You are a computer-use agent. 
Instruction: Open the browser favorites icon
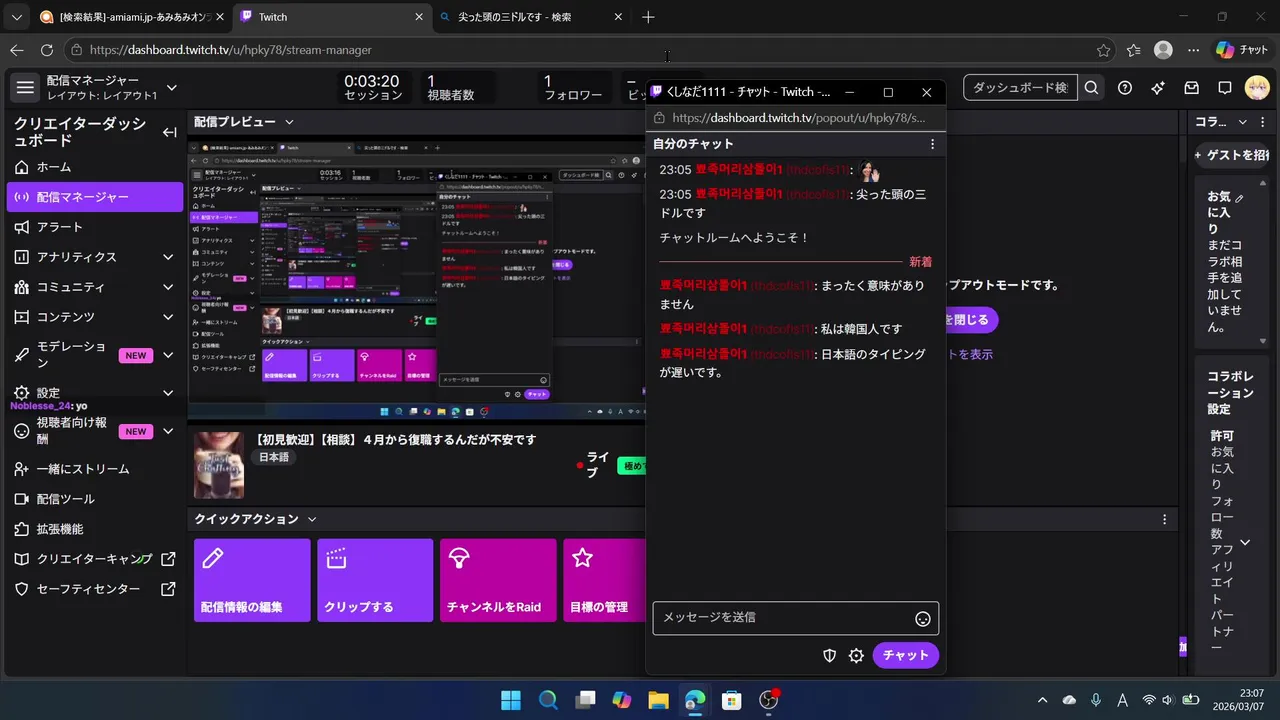(x=1133, y=50)
